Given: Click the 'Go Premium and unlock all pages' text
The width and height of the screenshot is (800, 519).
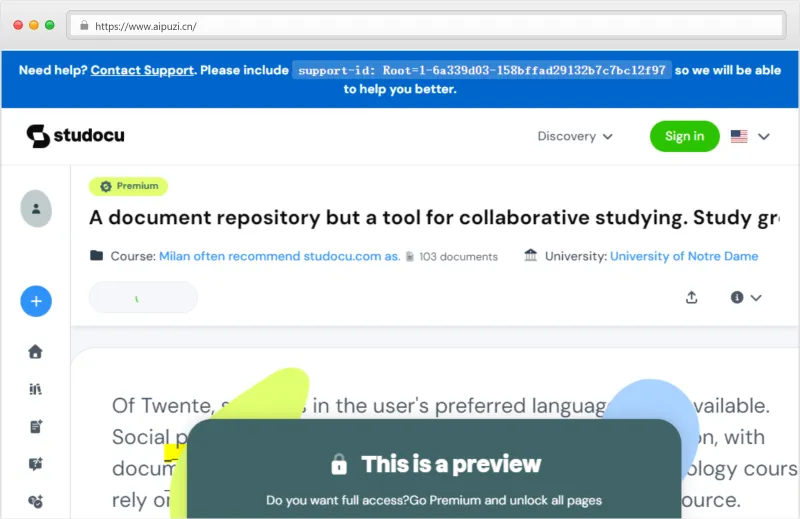Looking at the screenshot, I should tap(506, 500).
